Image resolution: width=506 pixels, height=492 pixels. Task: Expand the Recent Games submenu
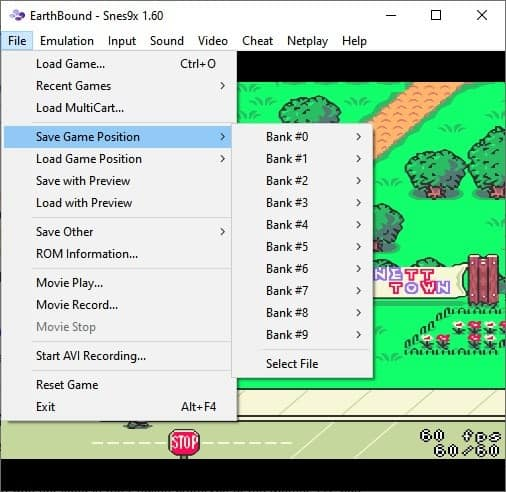(x=118, y=86)
